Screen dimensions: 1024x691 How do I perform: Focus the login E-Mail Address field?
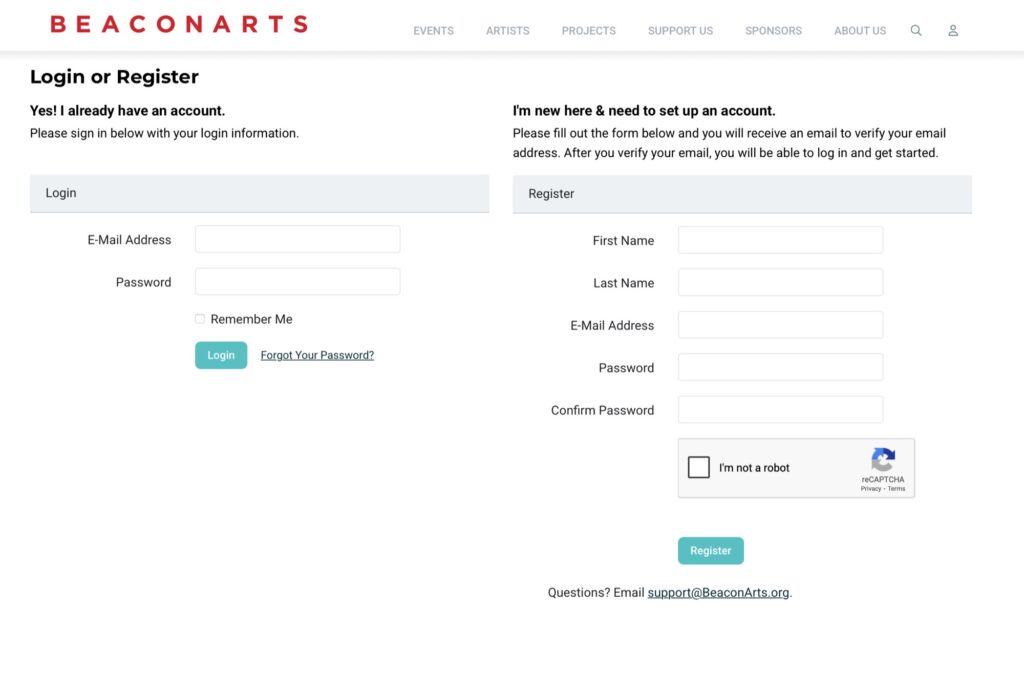pos(297,239)
